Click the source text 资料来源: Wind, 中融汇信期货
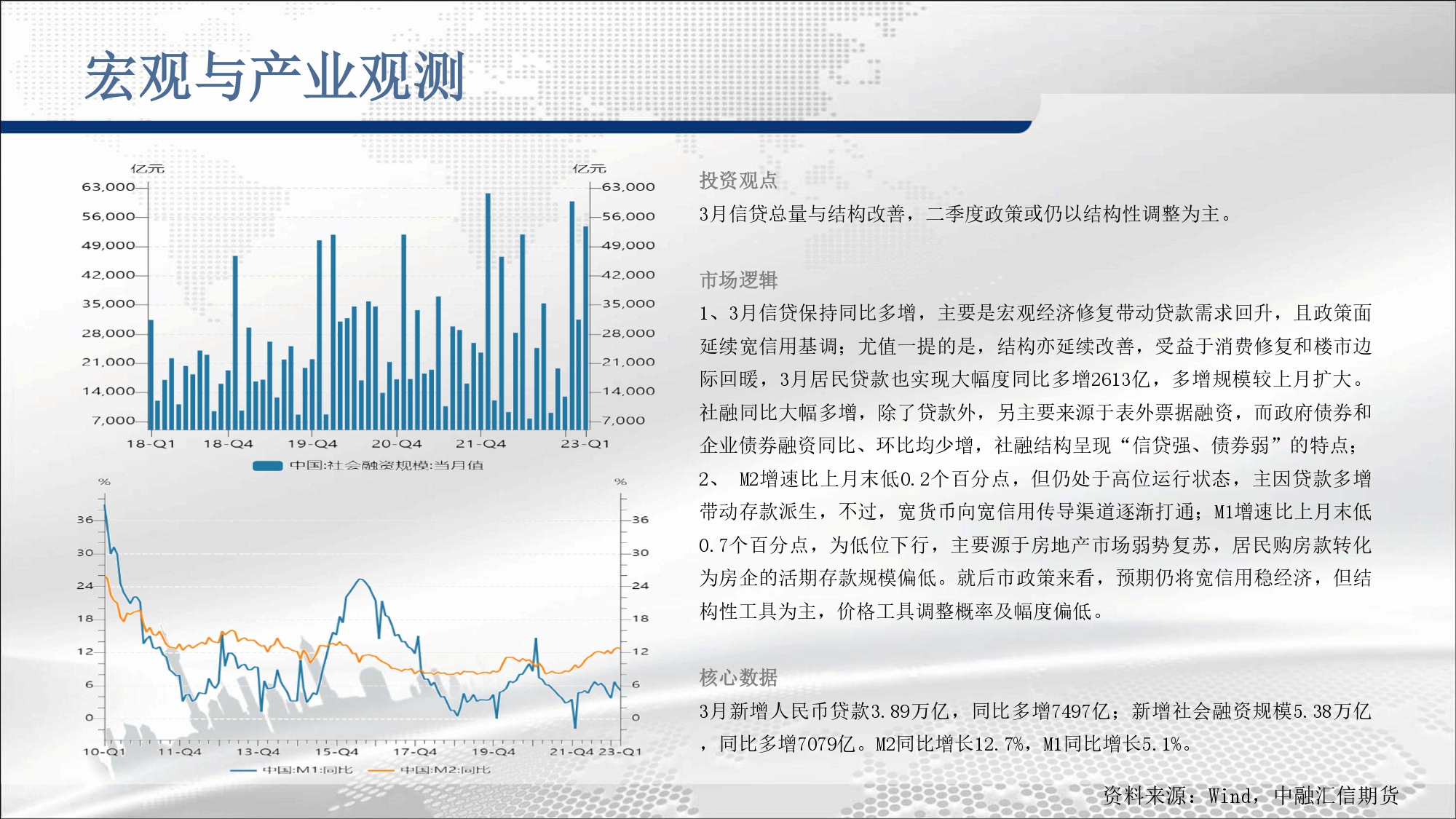This screenshot has height=819, width=1456. (1251, 796)
